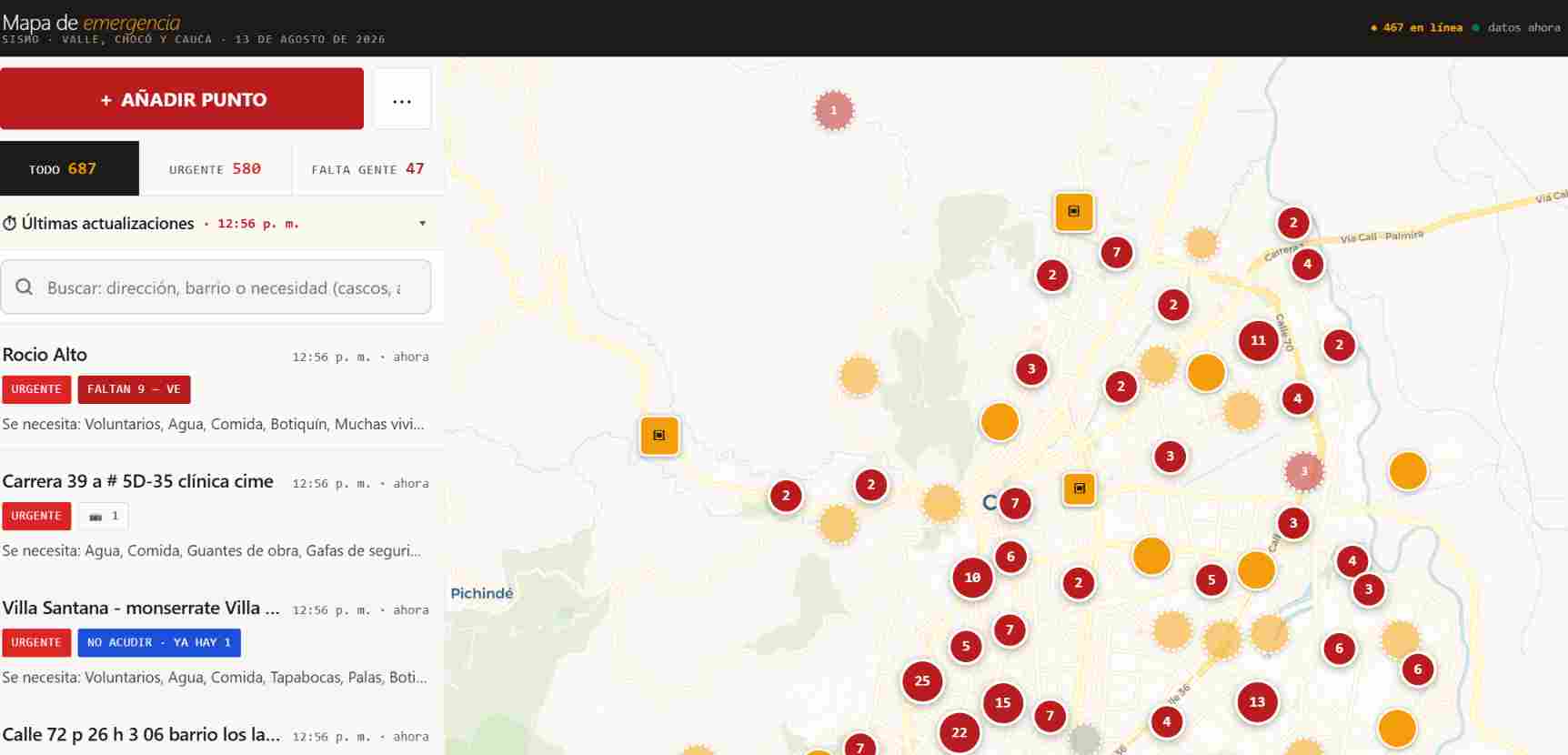
Task: Click 'Se necesita: Voluntarios, Agua, Comida, Botiquín' text
Action: click(213, 424)
